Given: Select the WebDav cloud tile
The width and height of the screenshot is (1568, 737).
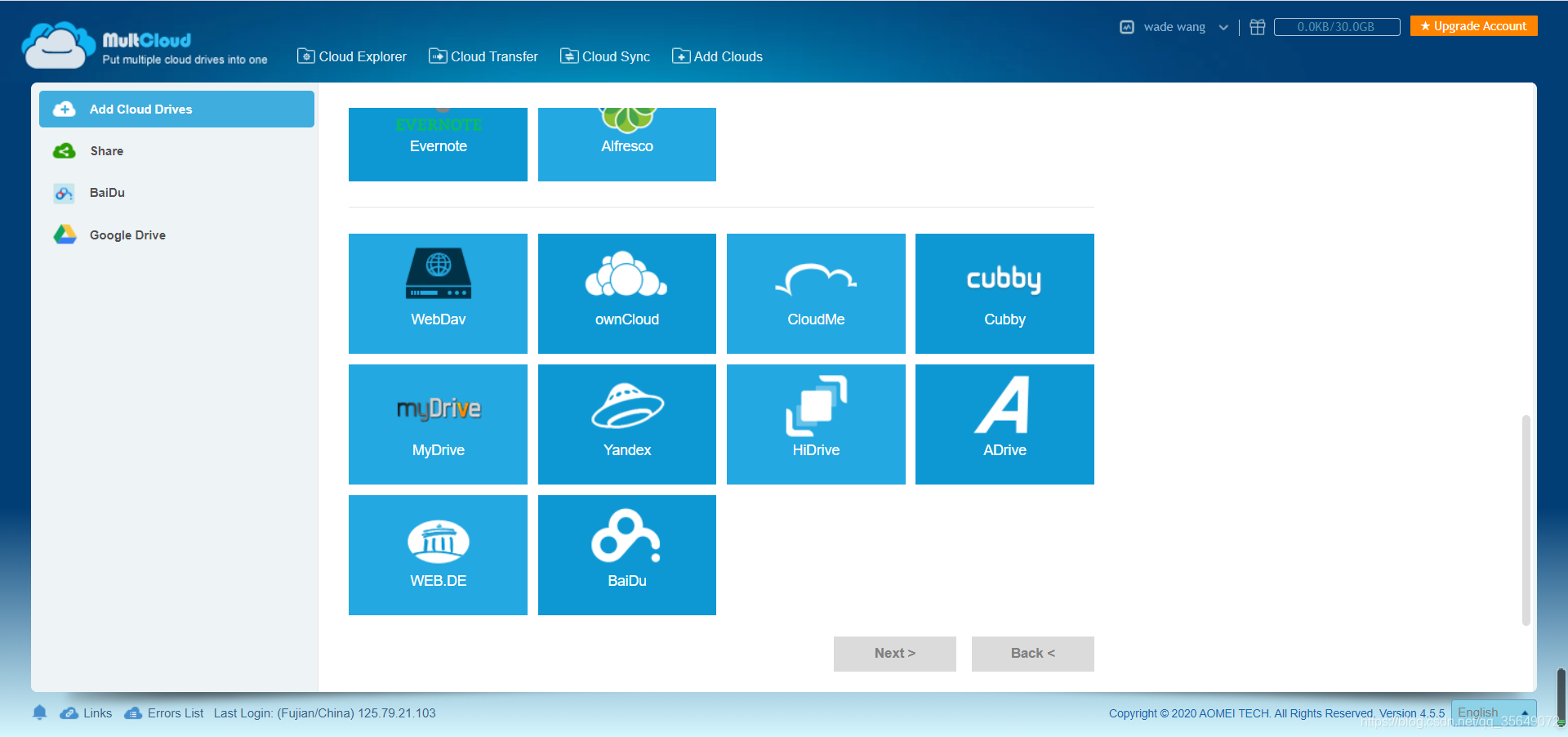Looking at the screenshot, I should point(438,293).
